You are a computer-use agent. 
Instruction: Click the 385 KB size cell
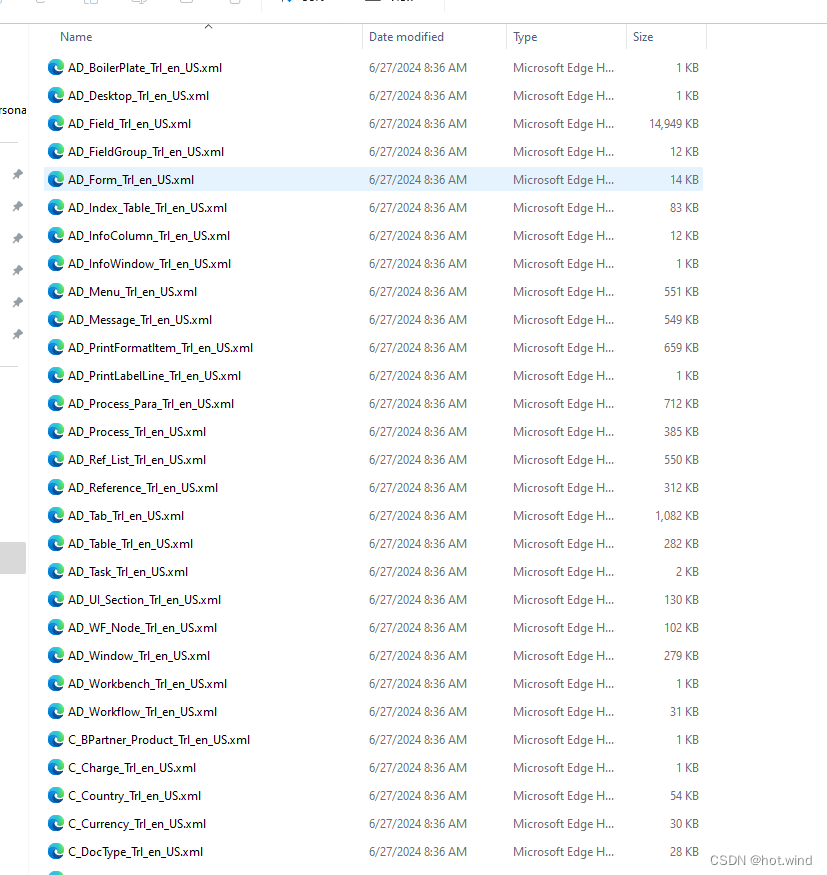point(681,431)
